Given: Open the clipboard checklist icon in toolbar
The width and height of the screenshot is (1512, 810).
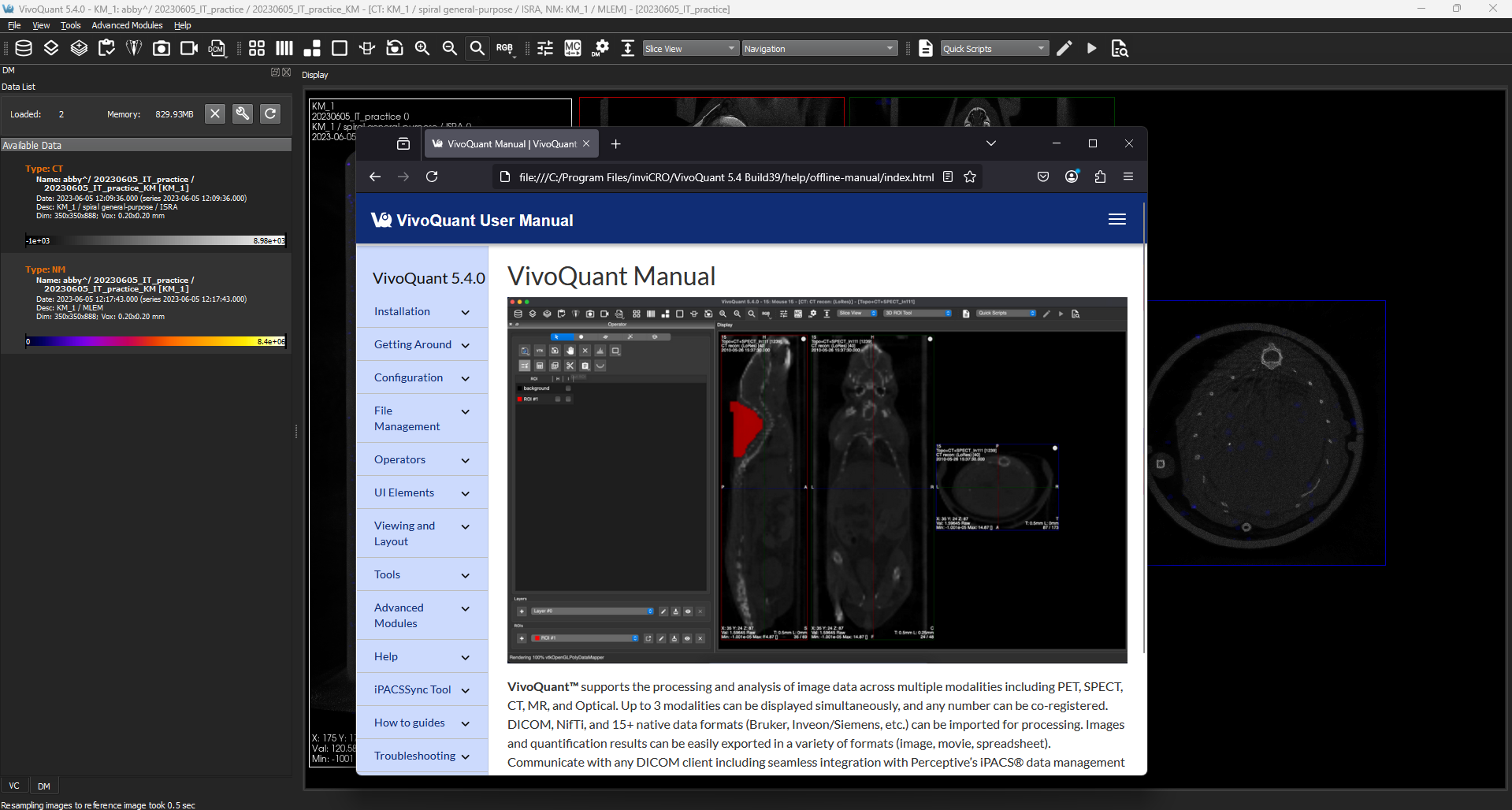Looking at the screenshot, I should (x=106, y=48).
